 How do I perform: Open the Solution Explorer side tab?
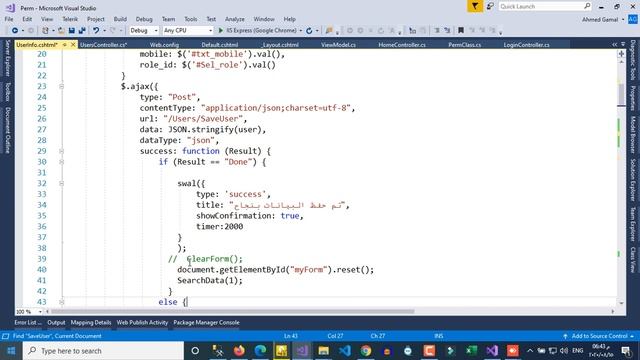pyautogui.click(x=633, y=180)
